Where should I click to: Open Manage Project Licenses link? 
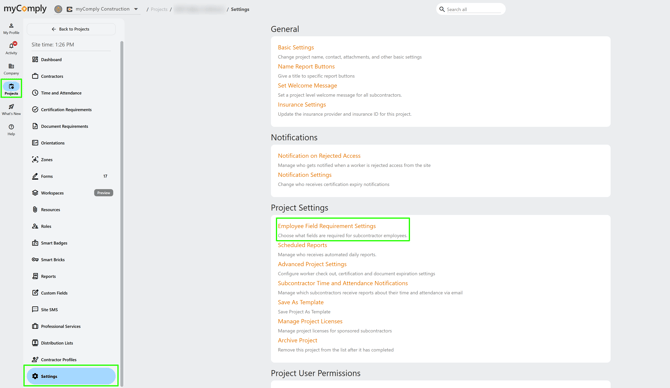310,321
